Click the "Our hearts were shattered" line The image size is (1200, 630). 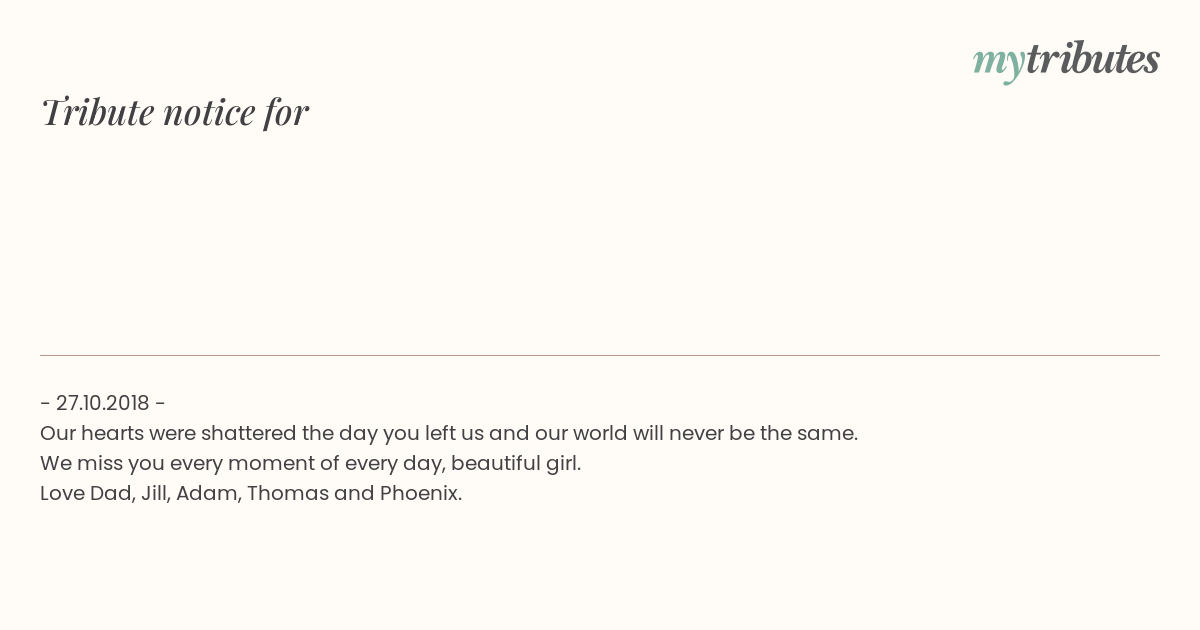(x=449, y=433)
